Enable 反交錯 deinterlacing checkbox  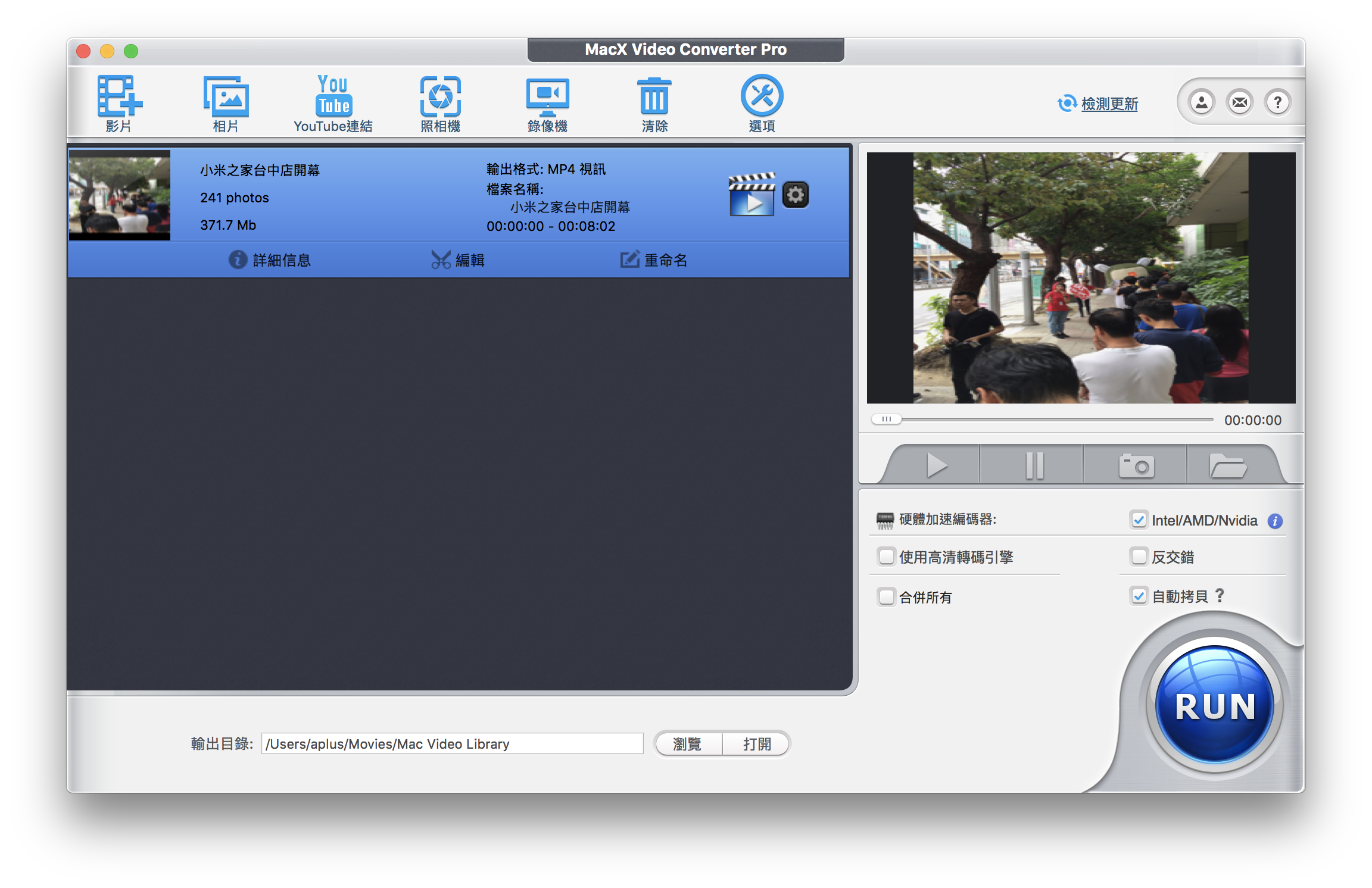click(x=1139, y=557)
